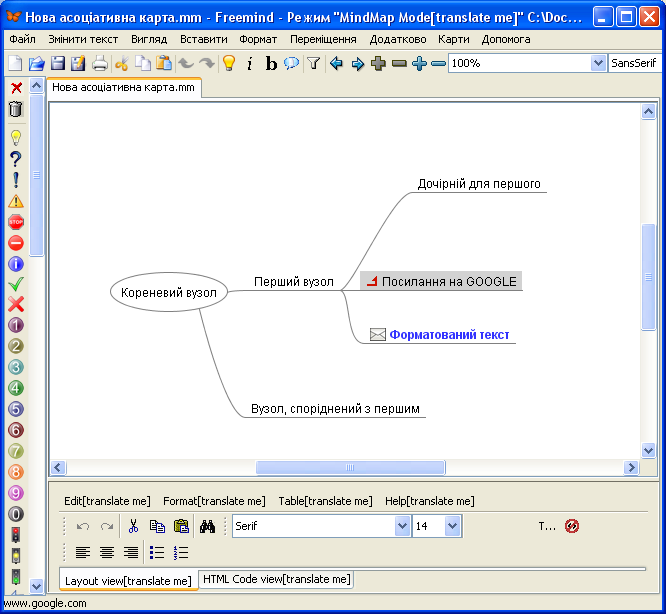Switch to Layout view tab
Image resolution: width=666 pixels, height=614 pixels.
pyautogui.click(x=128, y=580)
